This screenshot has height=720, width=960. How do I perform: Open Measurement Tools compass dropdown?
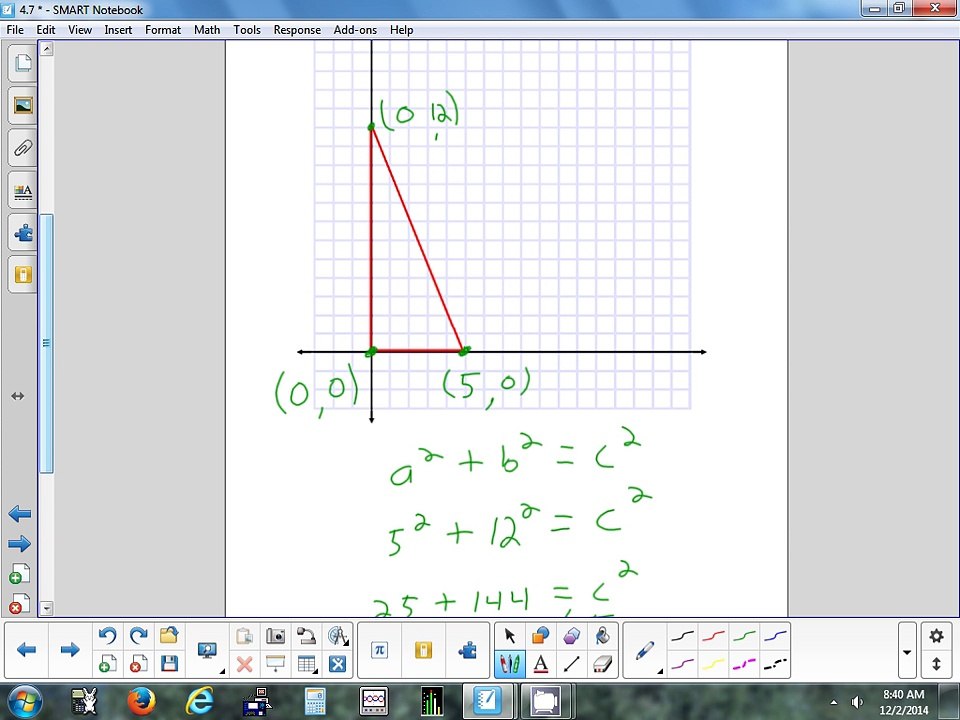click(338, 636)
